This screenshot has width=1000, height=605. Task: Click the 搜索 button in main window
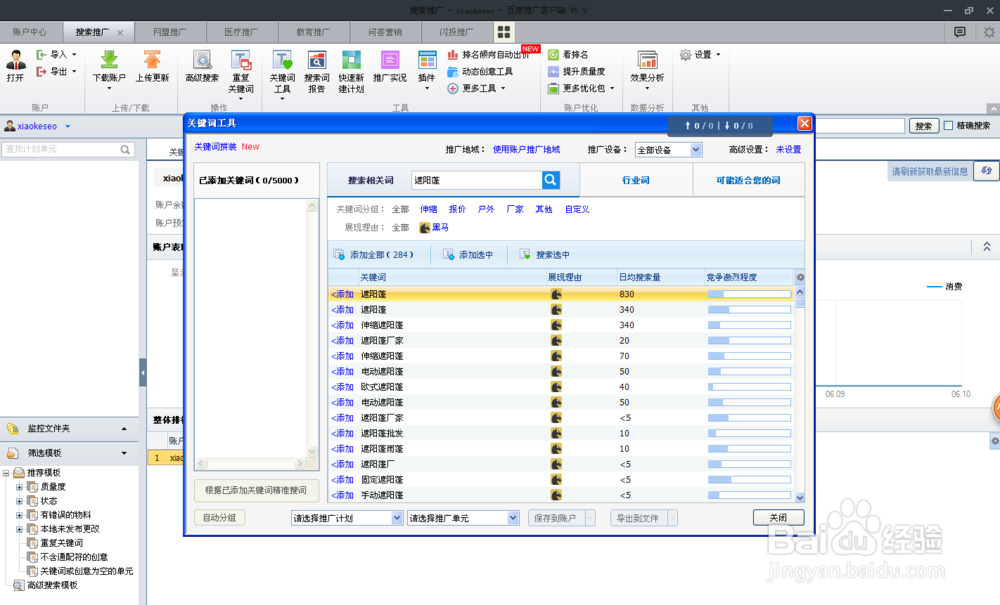tap(923, 126)
